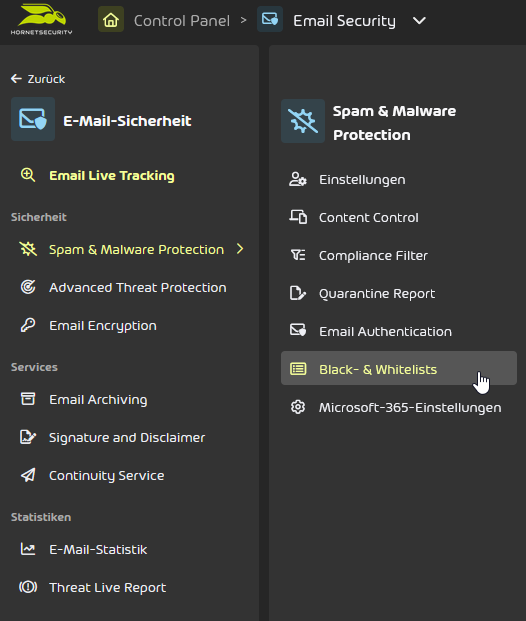The height and width of the screenshot is (621, 526).
Task: Click the Email Live Tracking magnifier icon
Action: tap(28, 175)
